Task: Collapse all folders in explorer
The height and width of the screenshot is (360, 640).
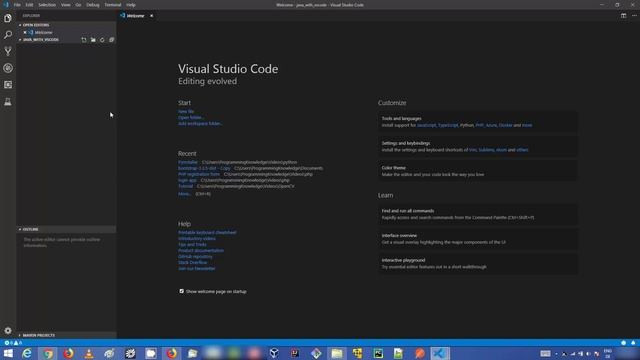Action: (x=111, y=40)
